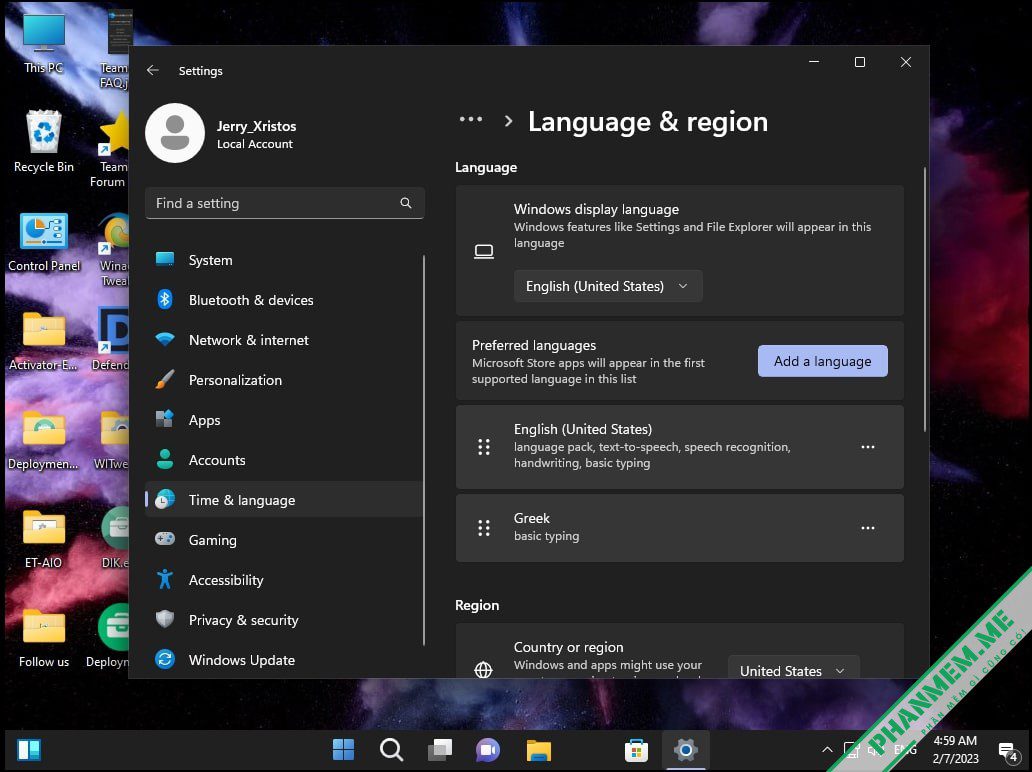Go to Bluetooth & devices settings
The image size is (1032, 772).
pos(284,300)
